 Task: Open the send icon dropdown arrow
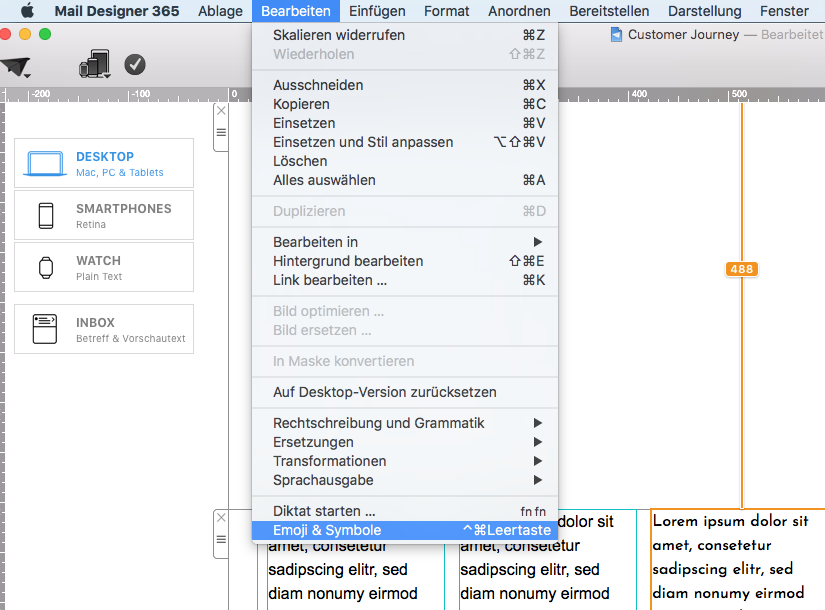click(27, 76)
